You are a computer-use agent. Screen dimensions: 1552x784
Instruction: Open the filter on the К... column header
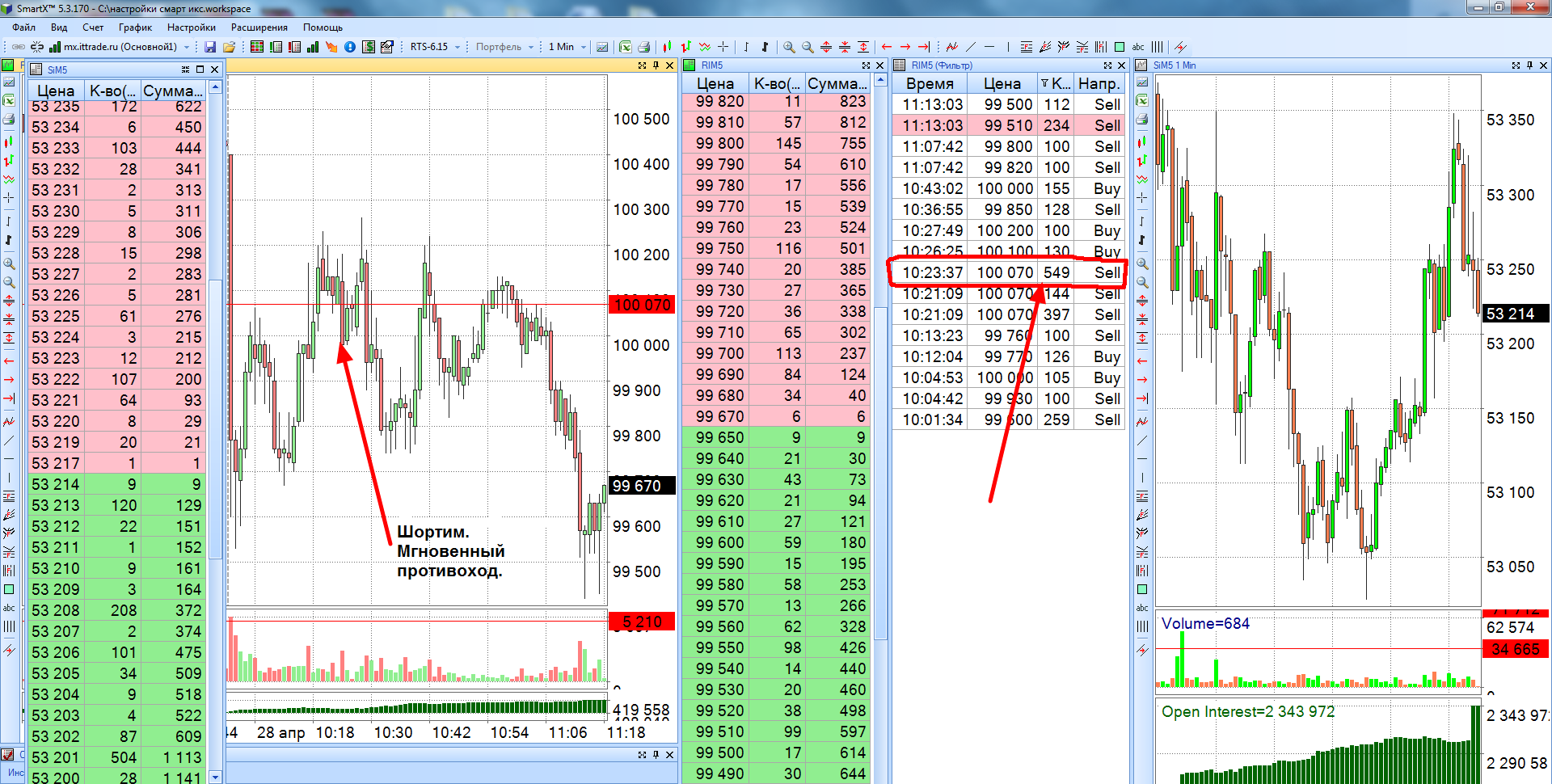coord(1044,83)
